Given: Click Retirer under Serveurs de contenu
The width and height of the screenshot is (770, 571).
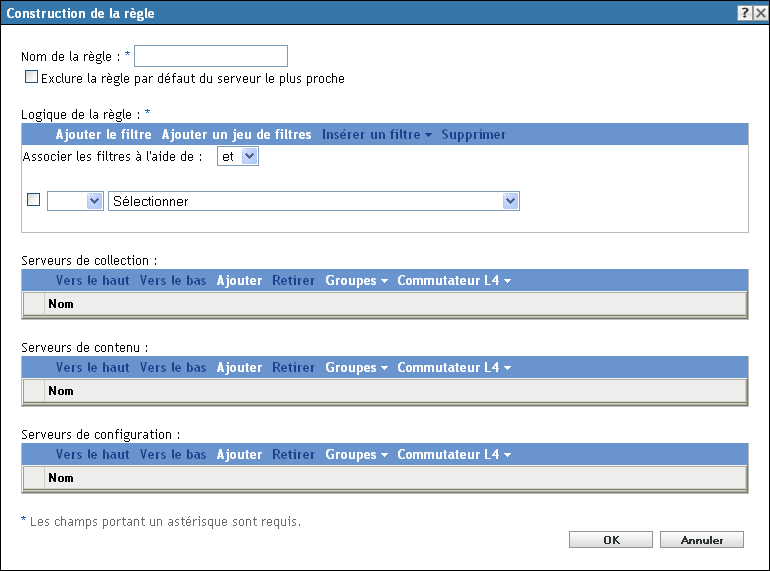Looking at the screenshot, I should tap(293, 367).
